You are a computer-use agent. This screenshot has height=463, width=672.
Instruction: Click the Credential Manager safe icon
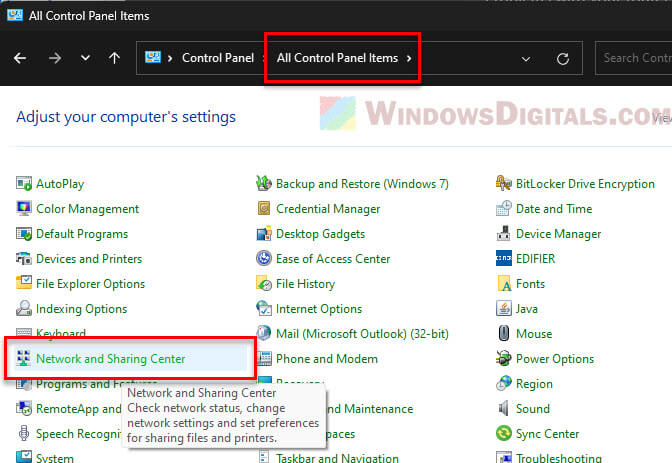[x=264, y=209]
